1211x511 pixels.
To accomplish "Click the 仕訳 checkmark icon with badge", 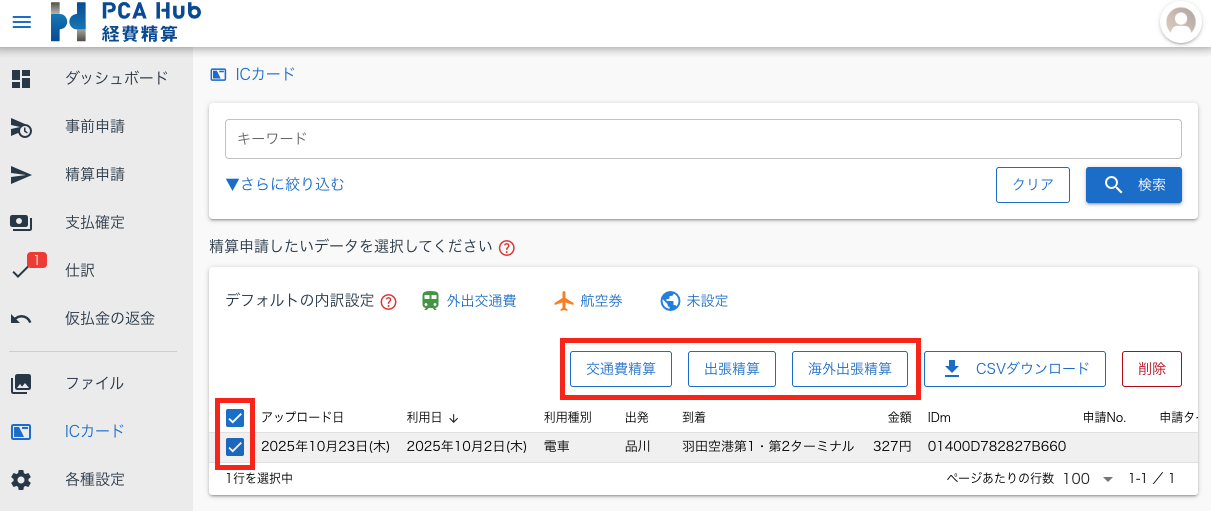I will tap(22, 271).
